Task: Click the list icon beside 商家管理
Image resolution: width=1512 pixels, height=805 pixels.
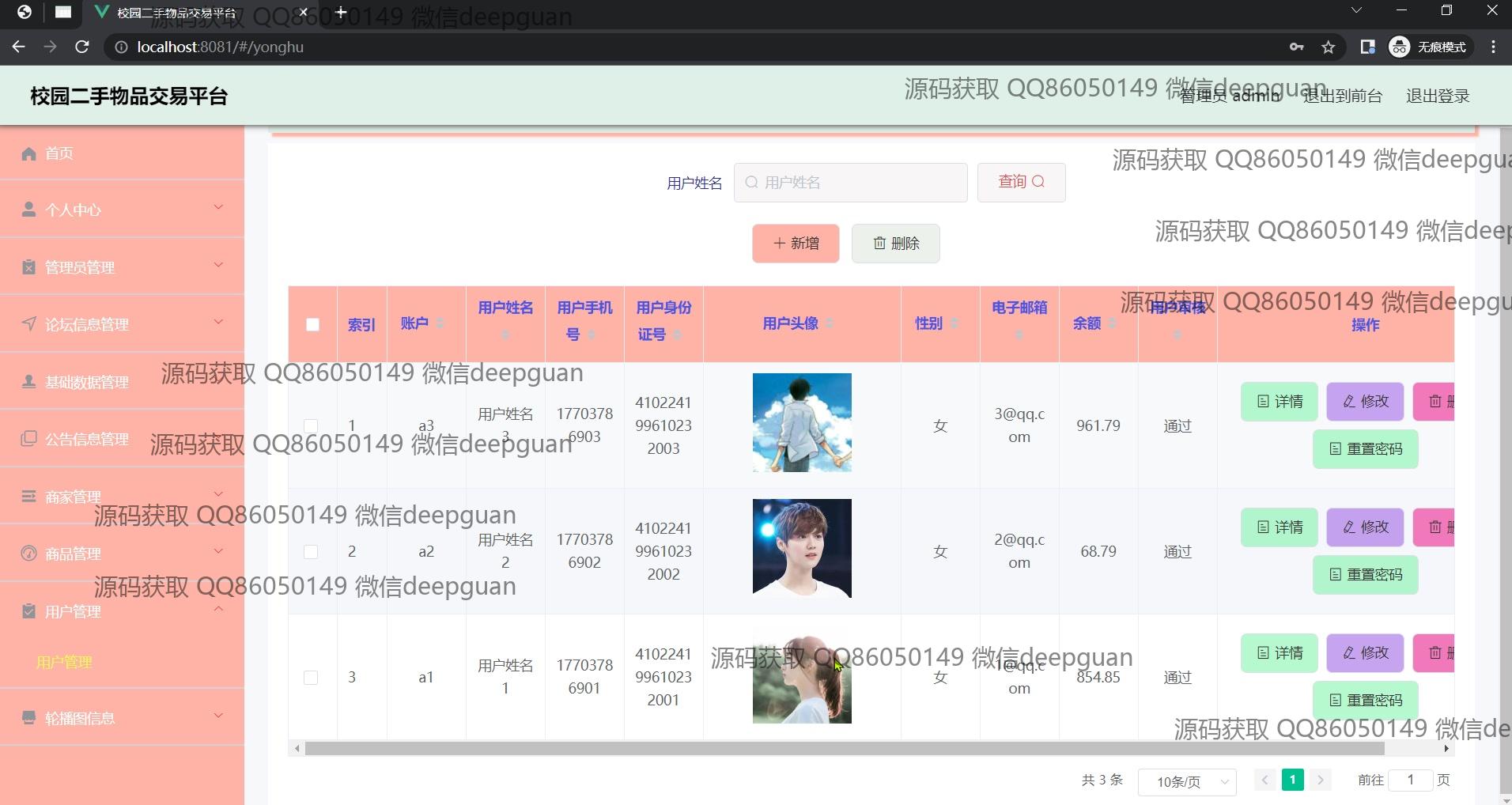Action: [29, 497]
